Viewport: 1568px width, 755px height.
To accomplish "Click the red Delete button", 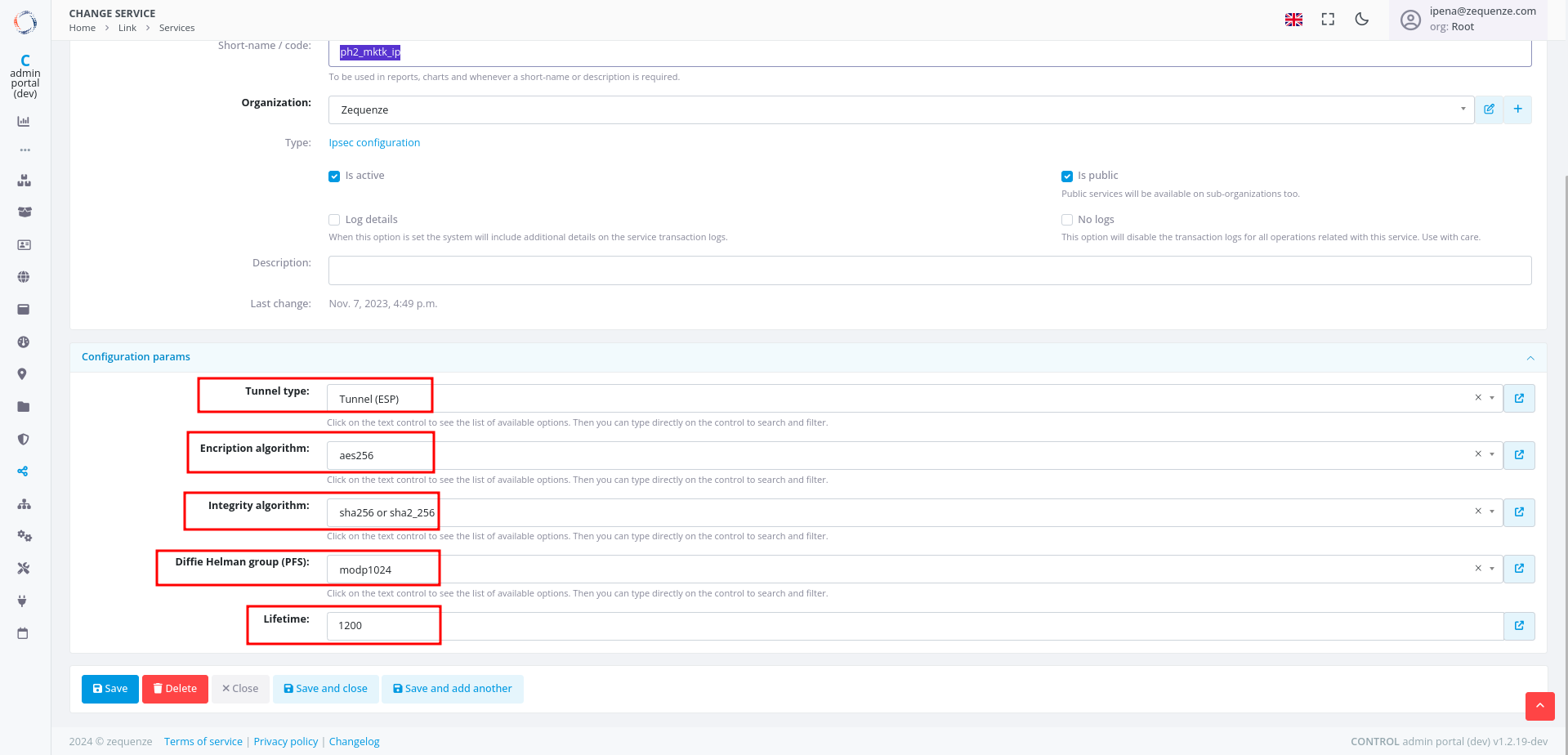I will coord(175,689).
